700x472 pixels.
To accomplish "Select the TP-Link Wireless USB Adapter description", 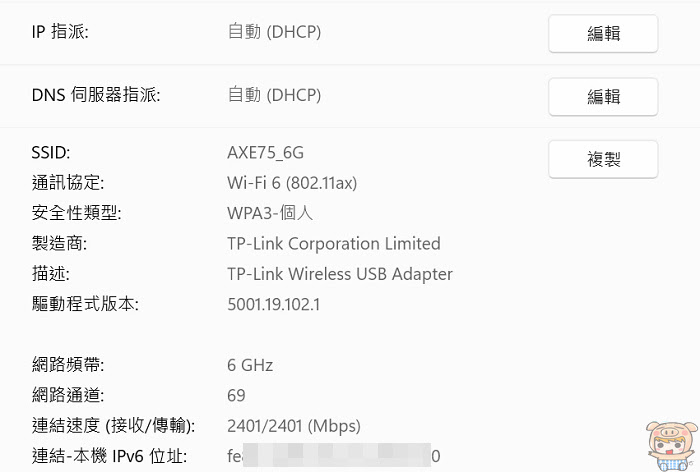I will tap(340, 274).
